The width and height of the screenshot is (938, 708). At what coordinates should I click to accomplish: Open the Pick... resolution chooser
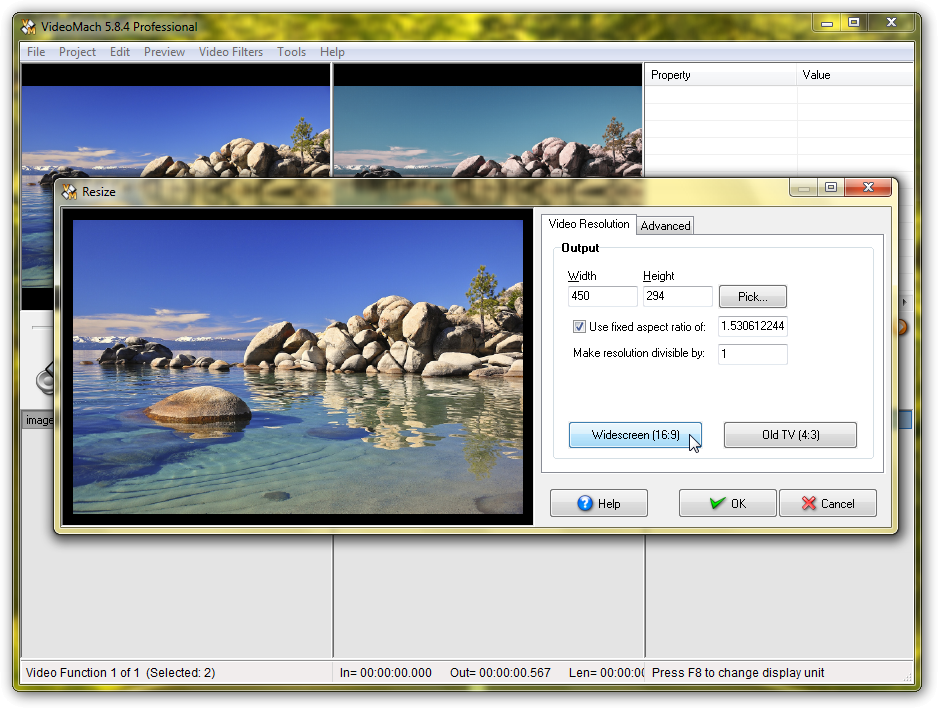tap(752, 296)
